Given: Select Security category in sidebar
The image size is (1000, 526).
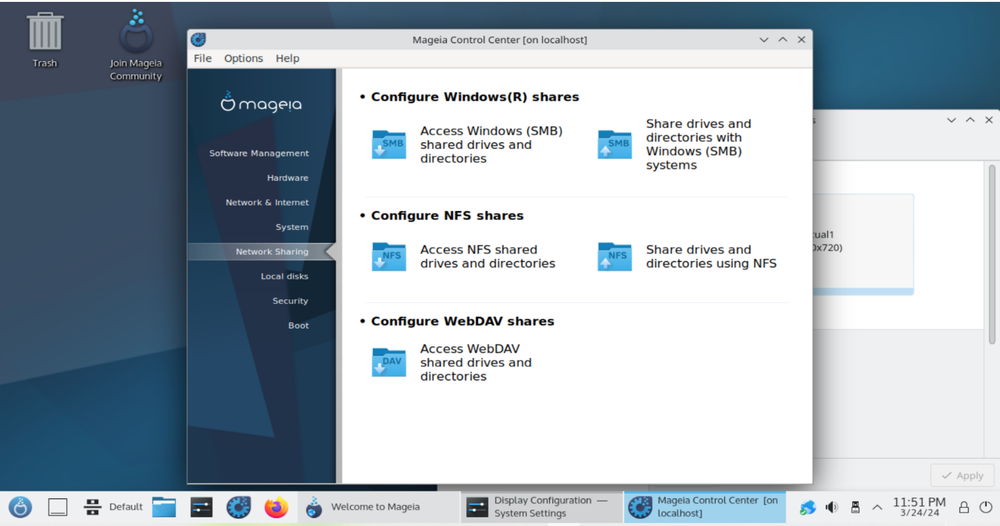Looking at the screenshot, I should point(290,301).
